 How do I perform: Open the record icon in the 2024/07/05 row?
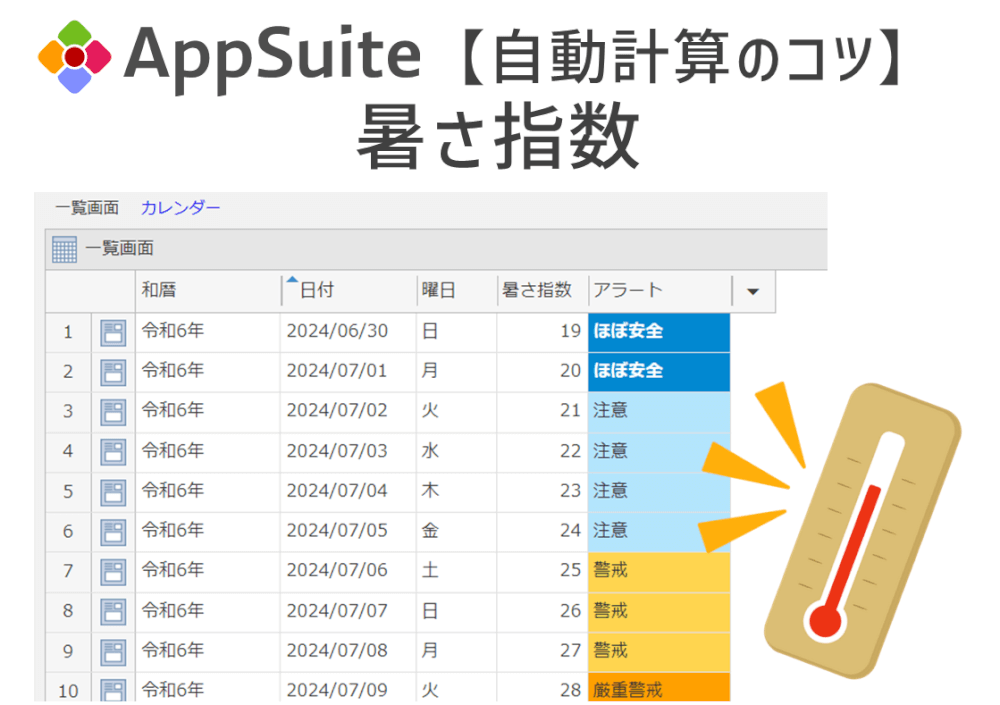(x=112, y=531)
